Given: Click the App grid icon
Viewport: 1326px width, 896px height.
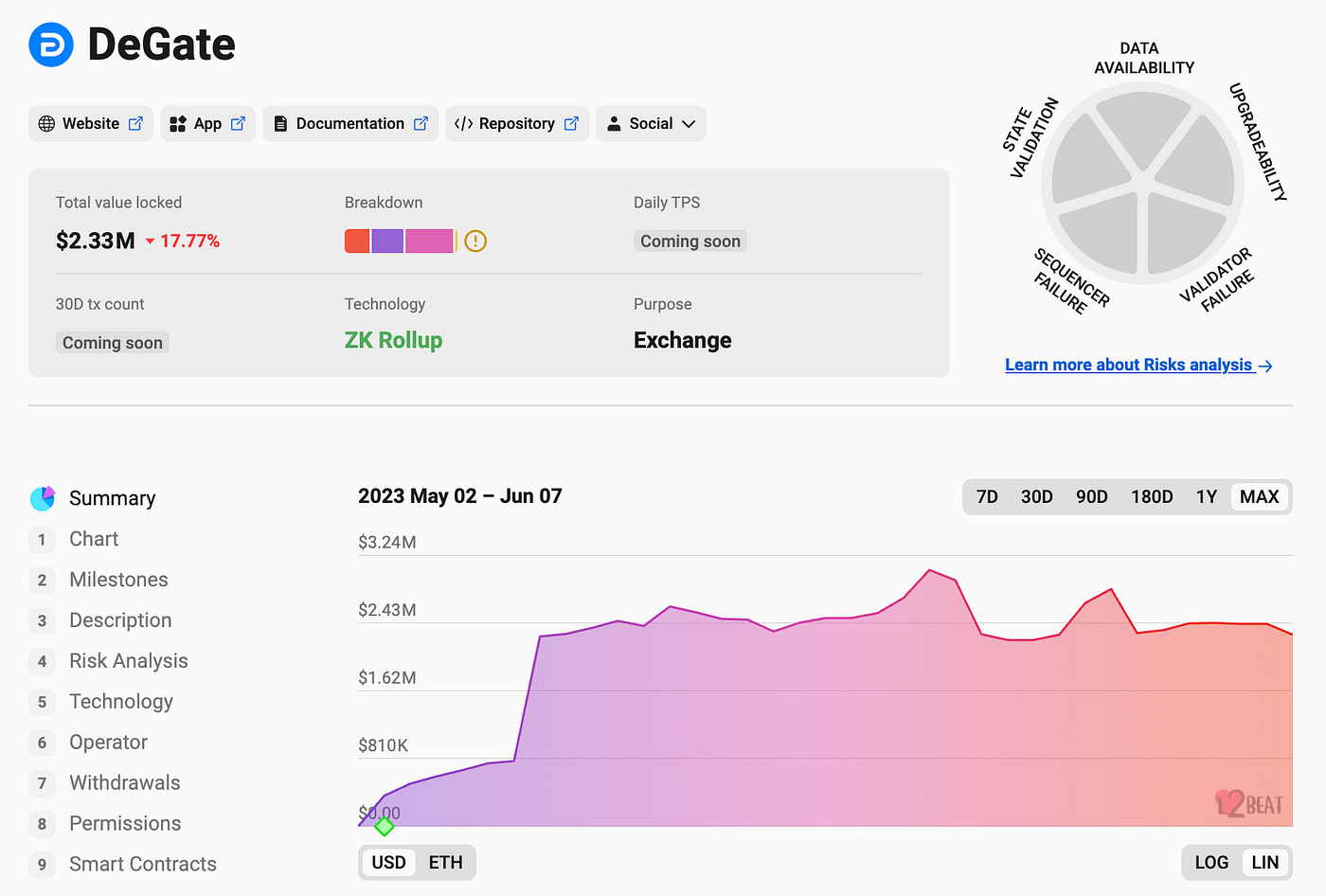Looking at the screenshot, I should [x=177, y=124].
